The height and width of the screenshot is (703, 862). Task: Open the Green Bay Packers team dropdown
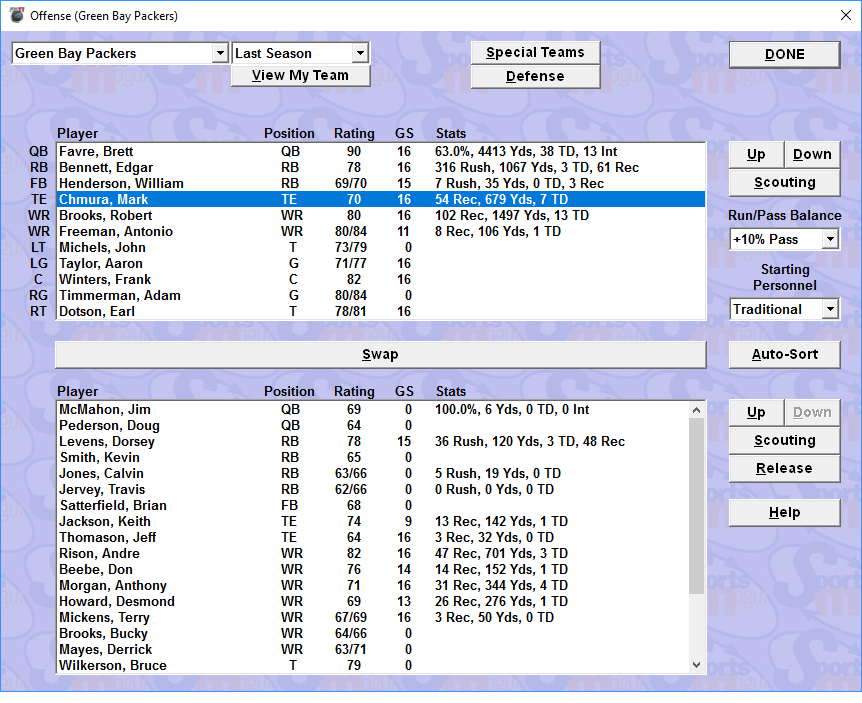[x=220, y=53]
